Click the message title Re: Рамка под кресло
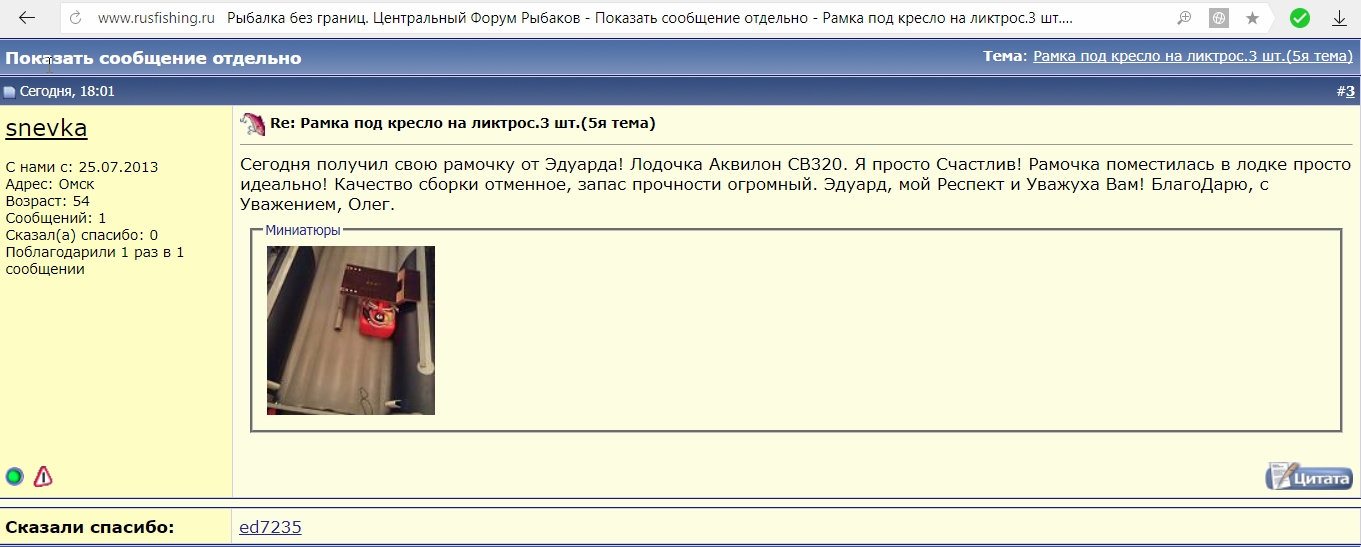 tap(462, 124)
